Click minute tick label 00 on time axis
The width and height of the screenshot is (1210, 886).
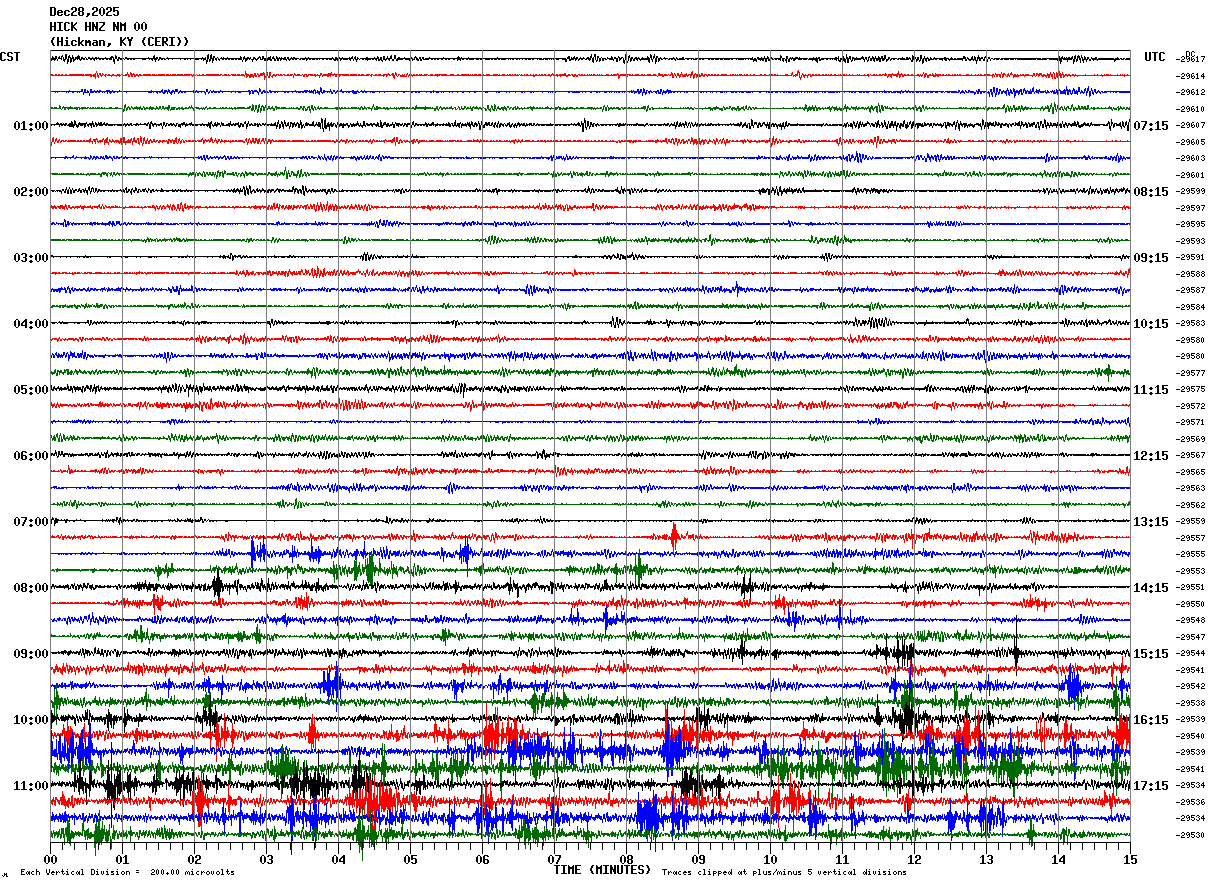pyautogui.click(x=50, y=859)
